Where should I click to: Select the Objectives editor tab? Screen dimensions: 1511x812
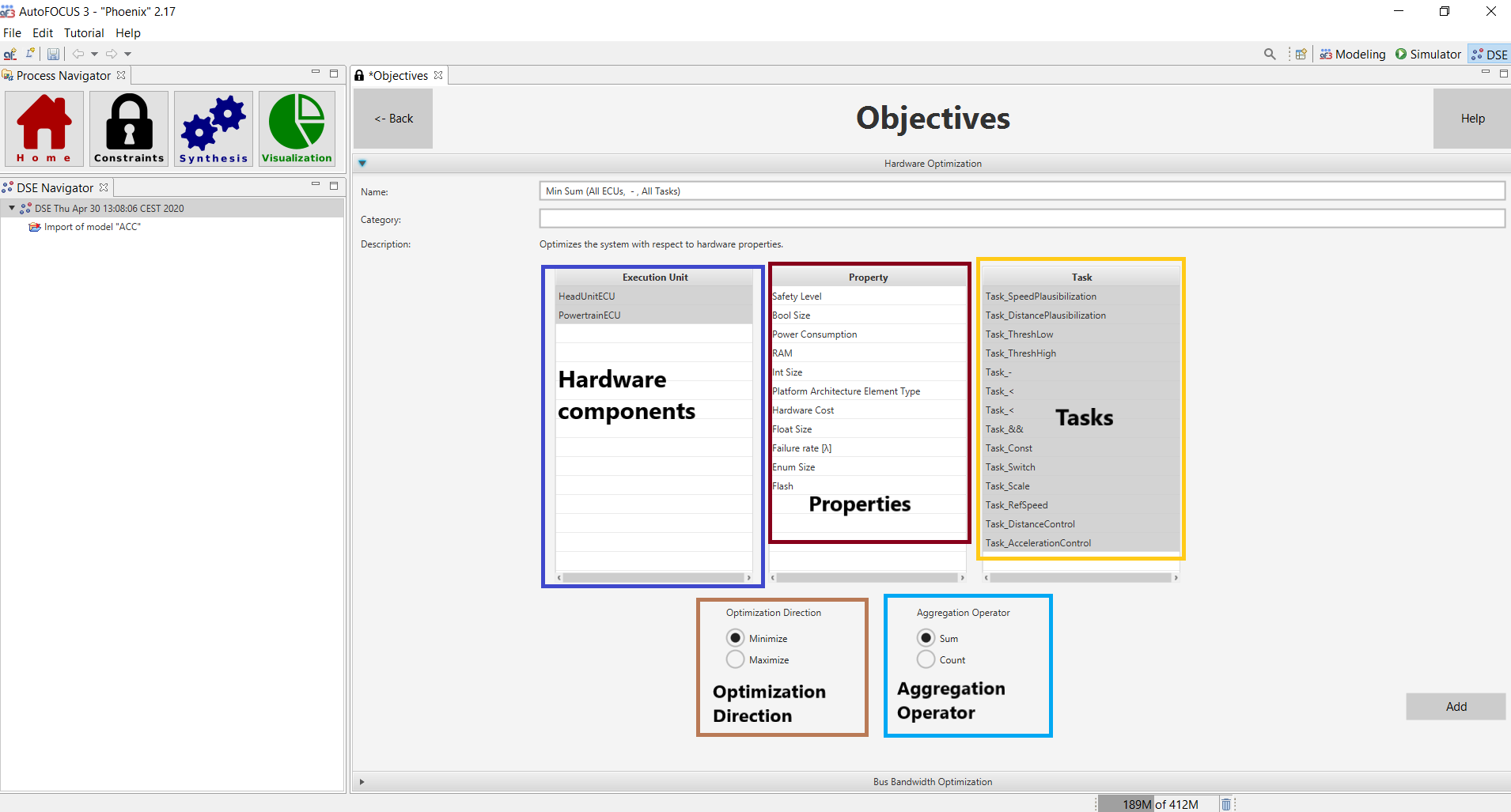pos(400,75)
